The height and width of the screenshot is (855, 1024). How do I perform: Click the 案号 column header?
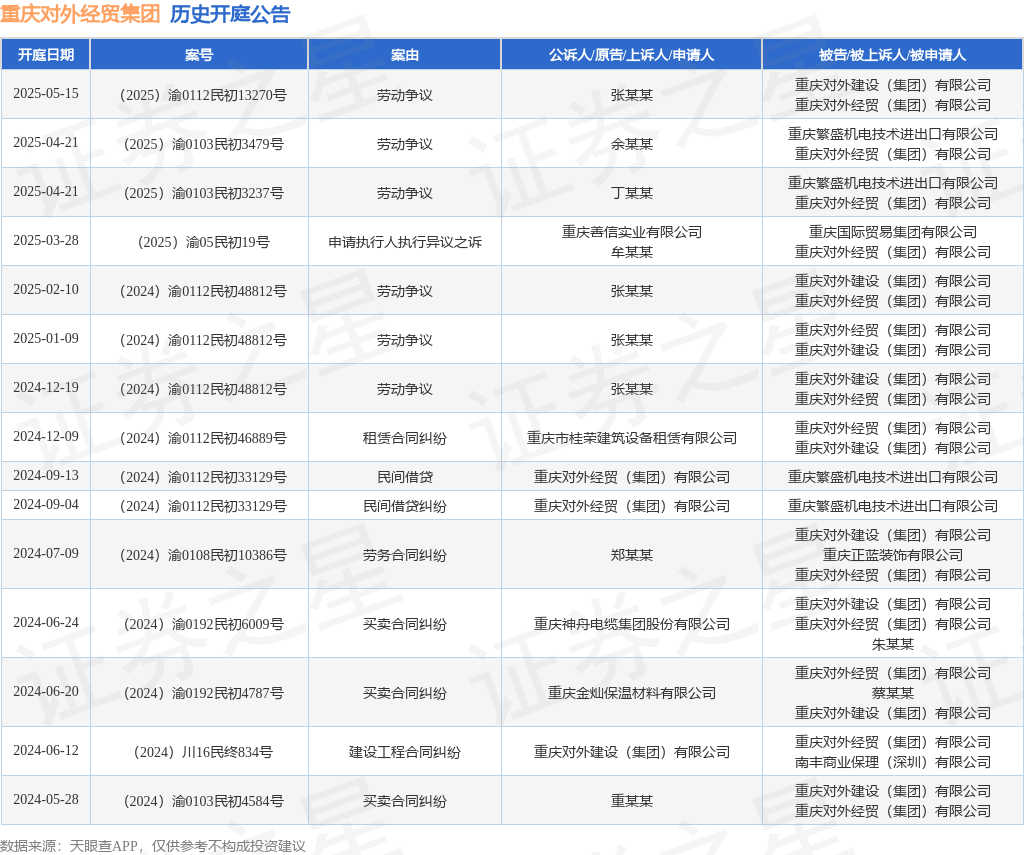click(199, 55)
